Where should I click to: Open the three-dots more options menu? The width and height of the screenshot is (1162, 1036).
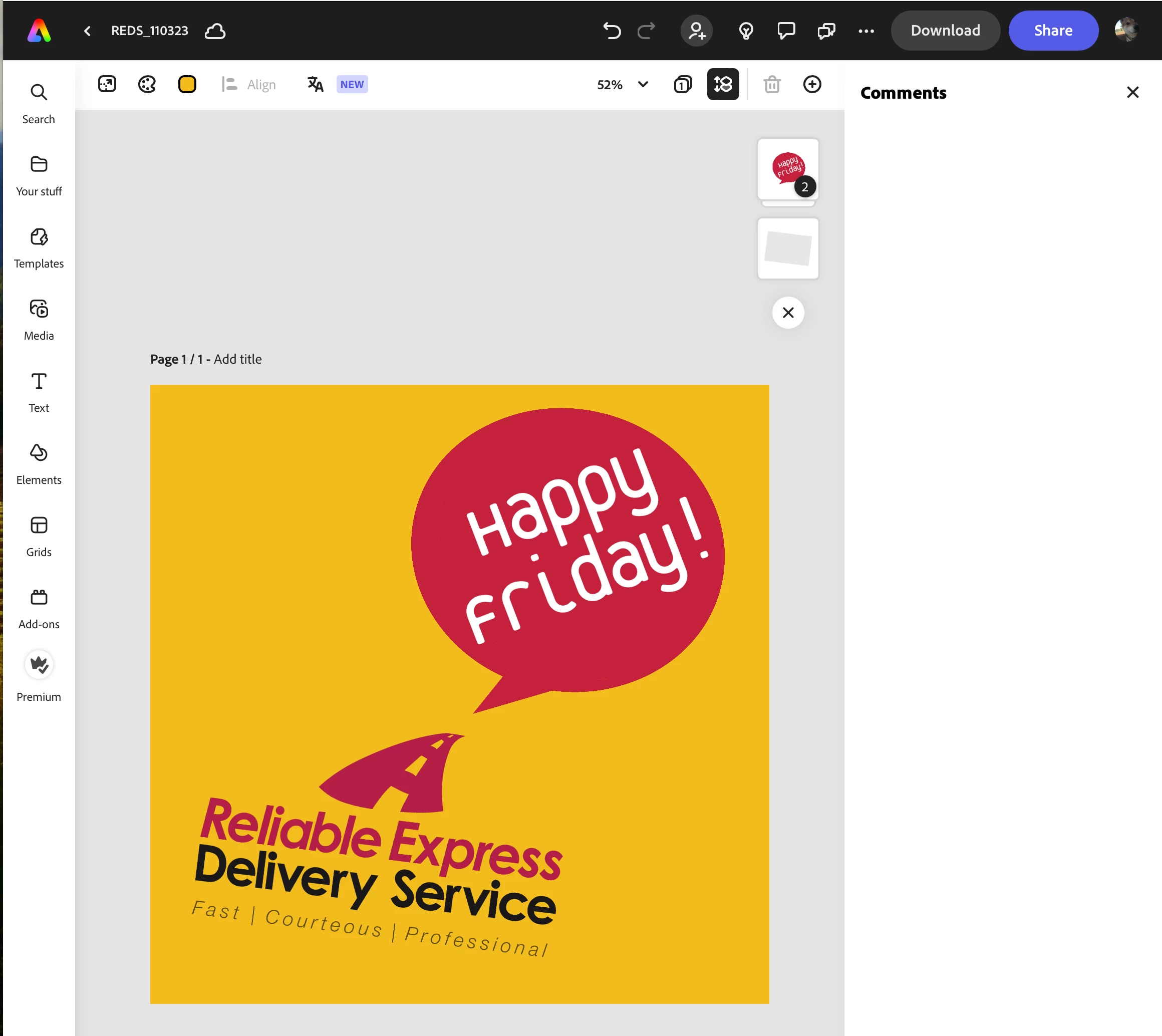(866, 31)
